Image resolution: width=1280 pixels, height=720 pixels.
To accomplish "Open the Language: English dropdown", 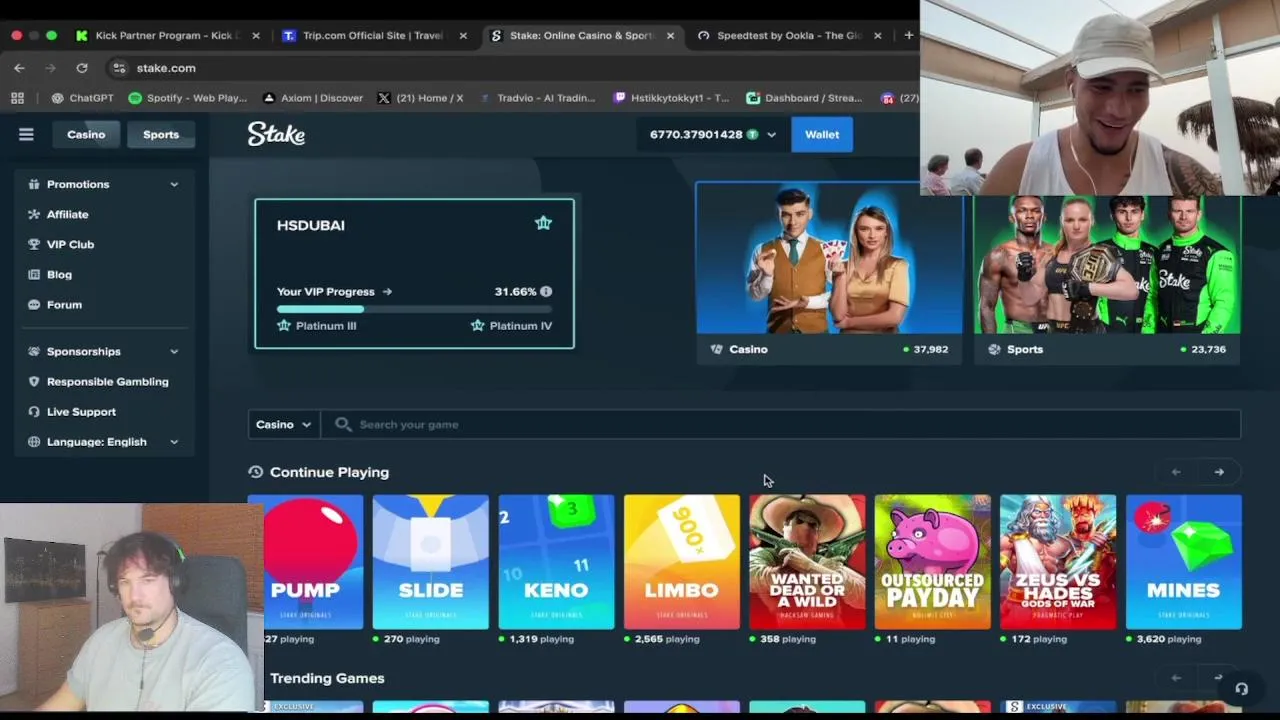I will click(104, 441).
